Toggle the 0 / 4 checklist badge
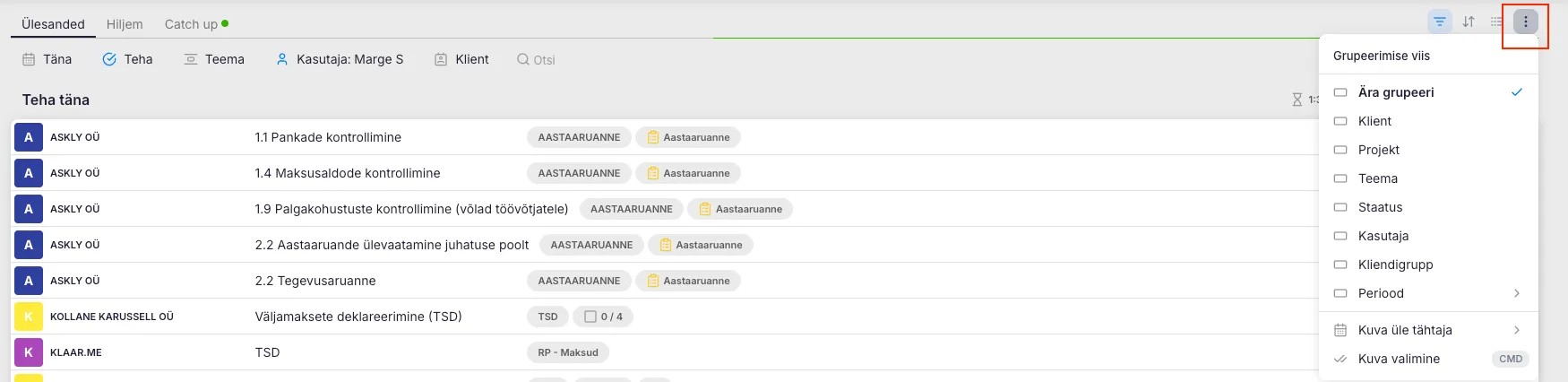 coord(603,317)
